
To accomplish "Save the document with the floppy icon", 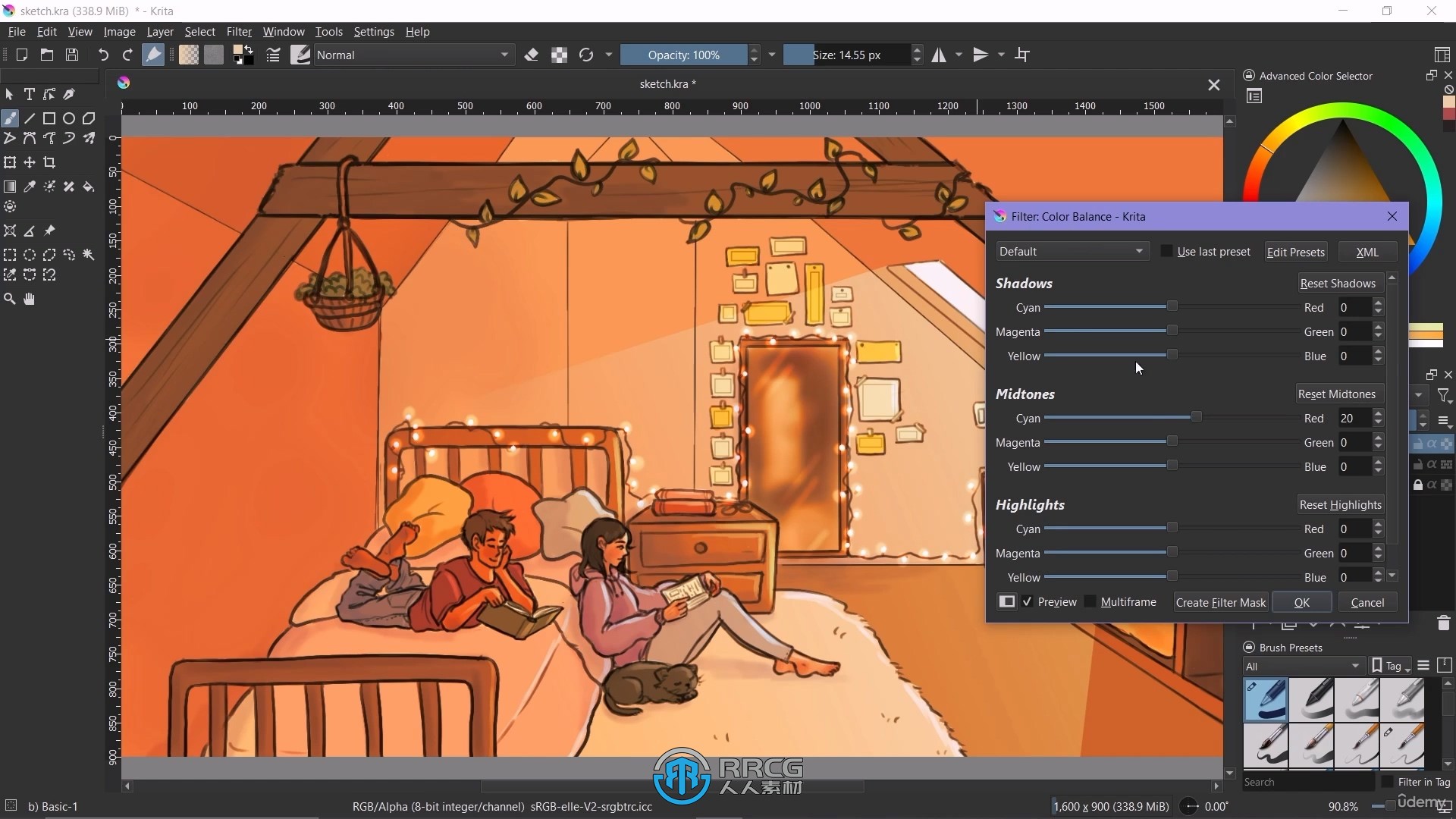I will pos(72,55).
